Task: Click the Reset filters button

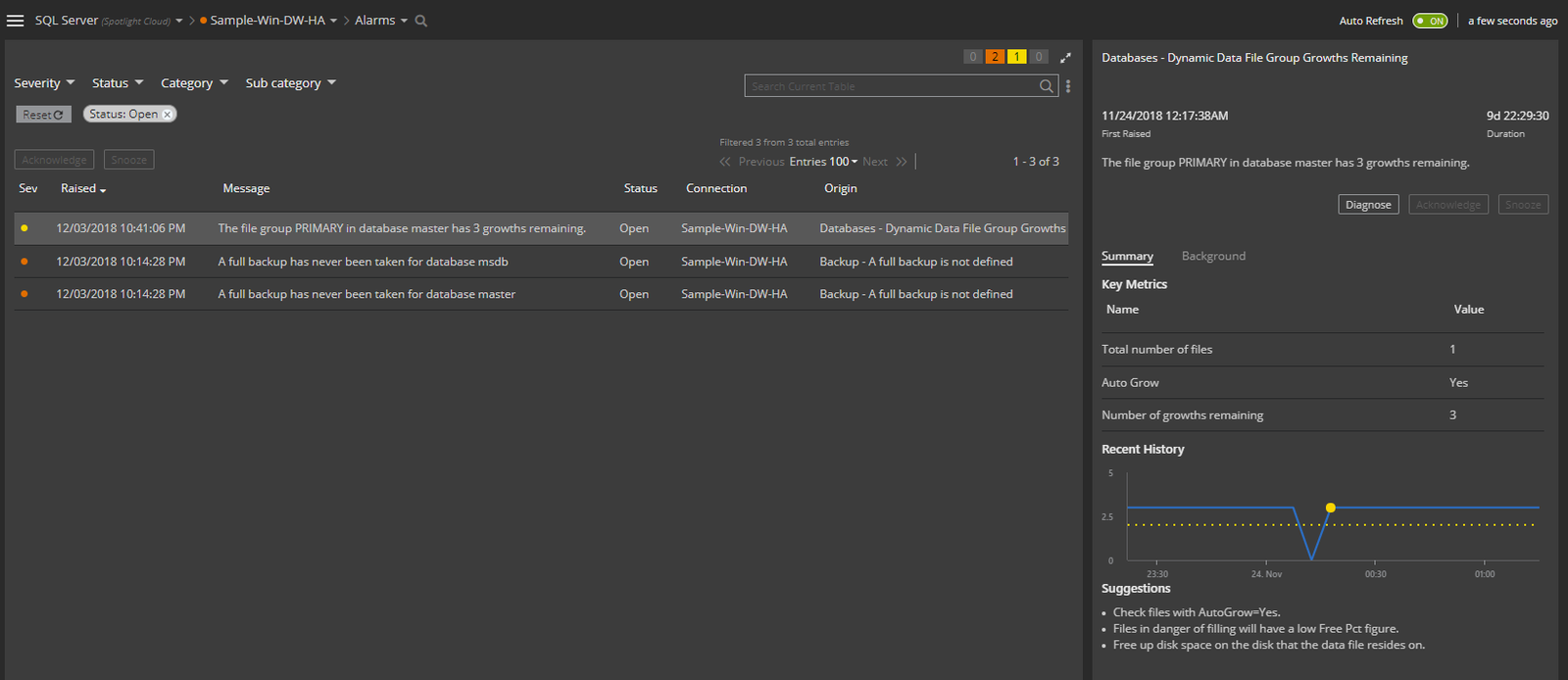Action: tap(43, 115)
